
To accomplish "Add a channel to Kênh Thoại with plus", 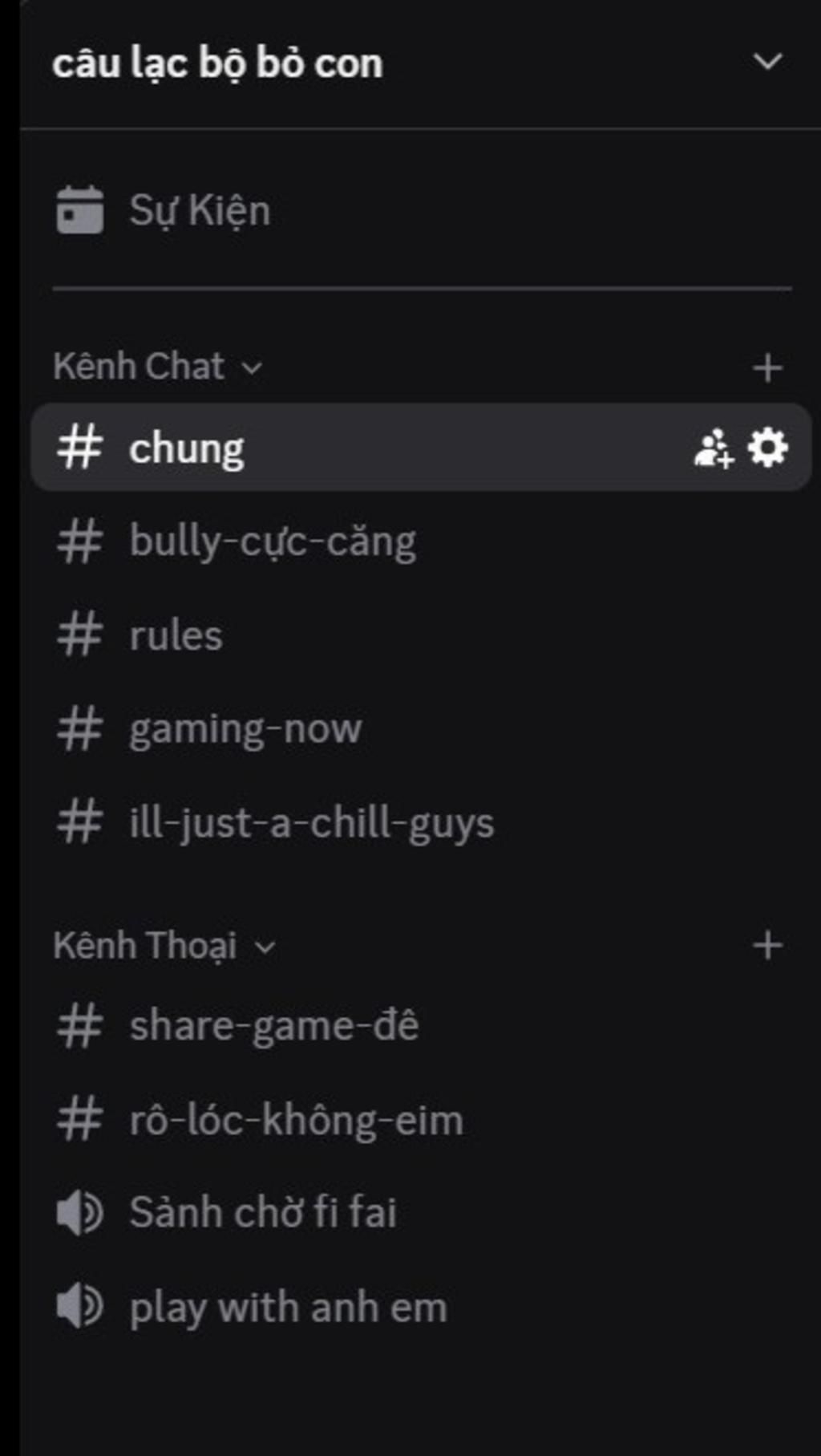I will pyautogui.click(x=767, y=946).
